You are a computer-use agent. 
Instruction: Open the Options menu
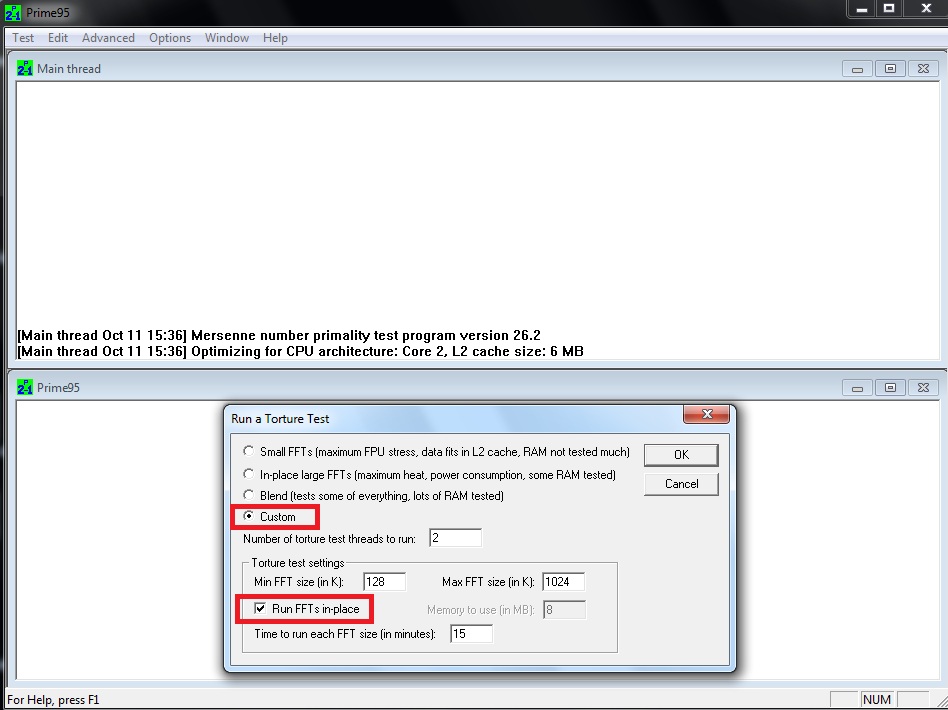click(170, 37)
